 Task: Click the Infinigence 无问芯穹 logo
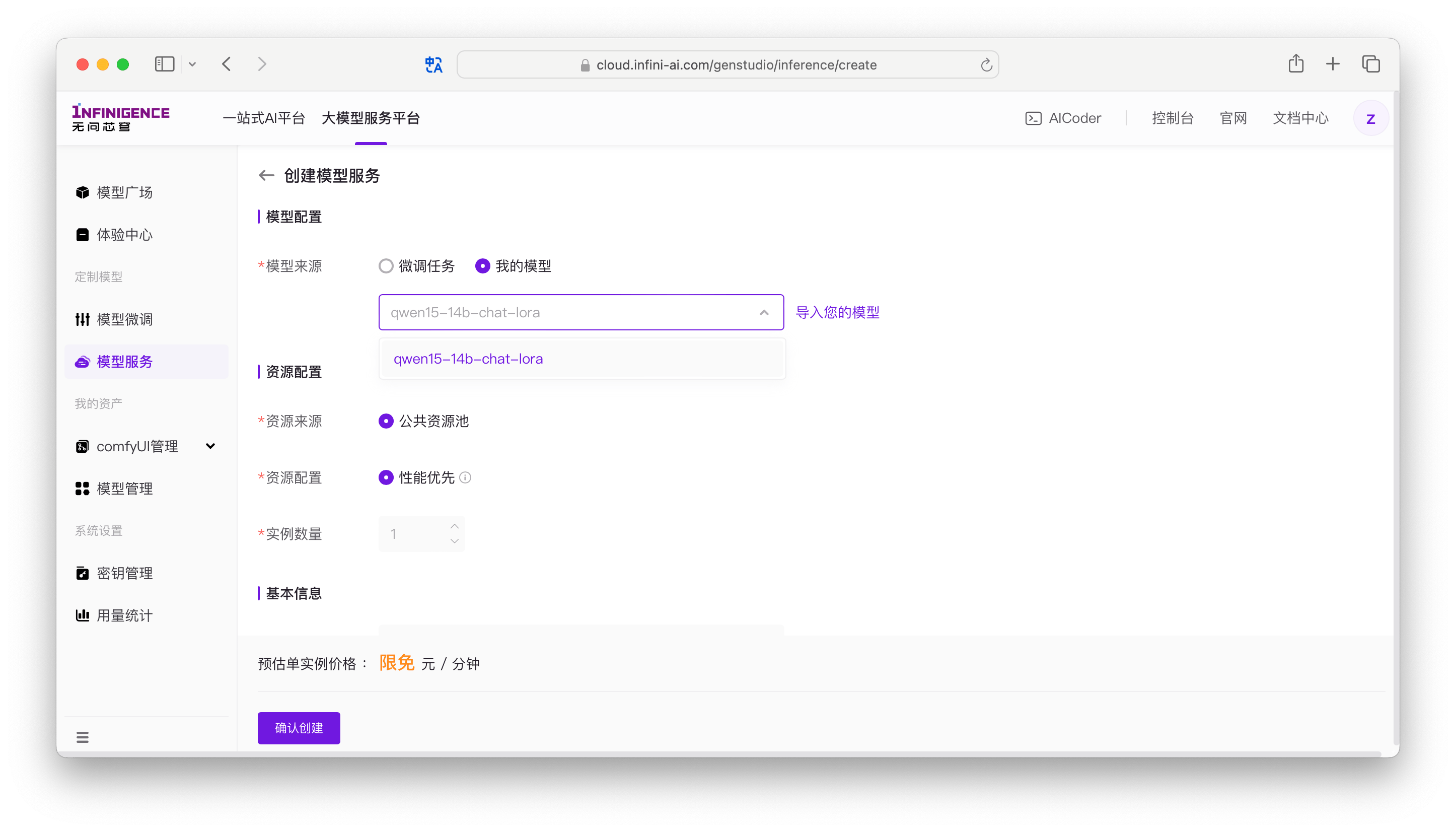pyautogui.click(x=120, y=118)
